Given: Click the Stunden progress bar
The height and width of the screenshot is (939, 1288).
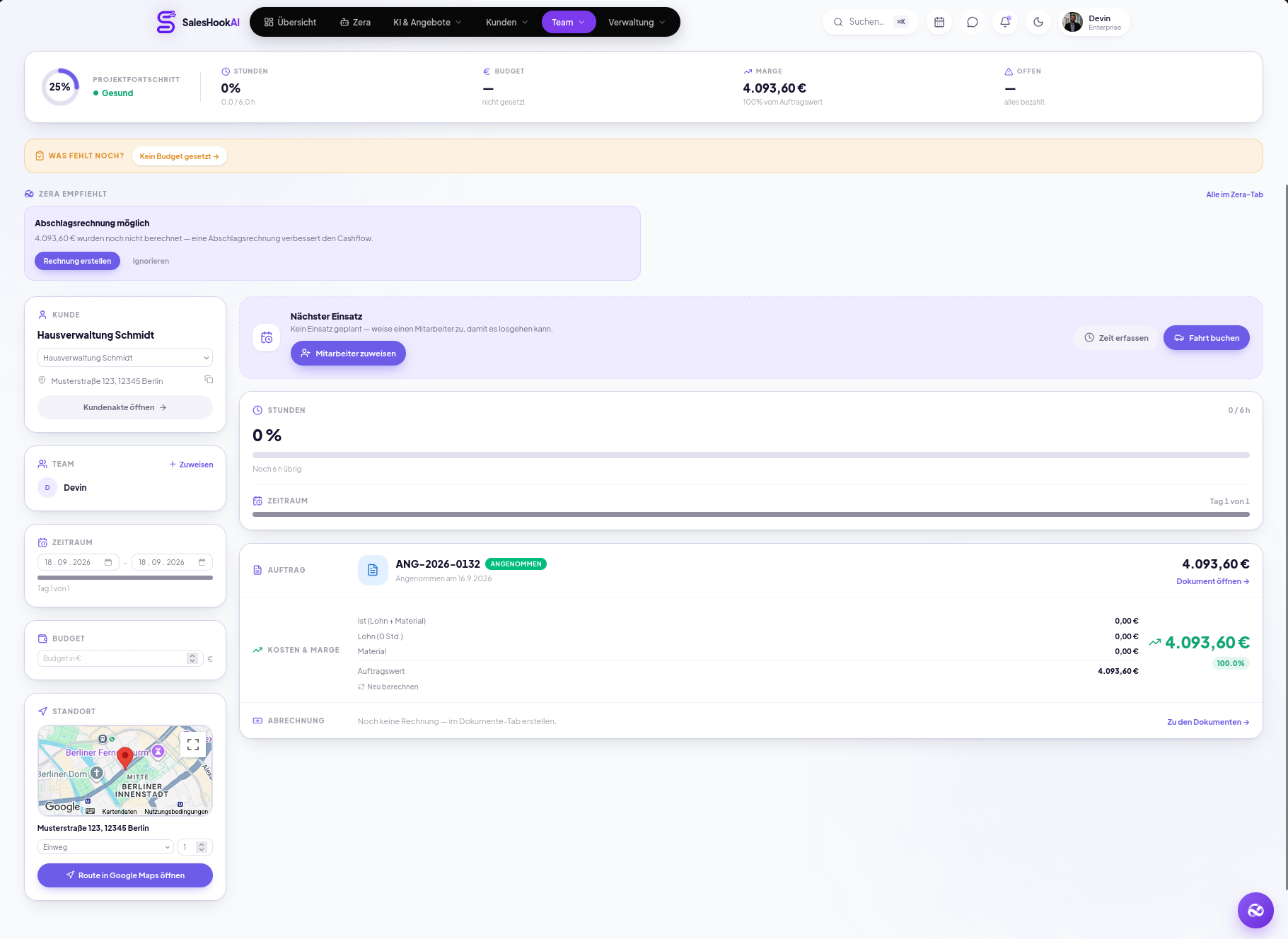Looking at the screenshot, I should (x=751, y=455).
